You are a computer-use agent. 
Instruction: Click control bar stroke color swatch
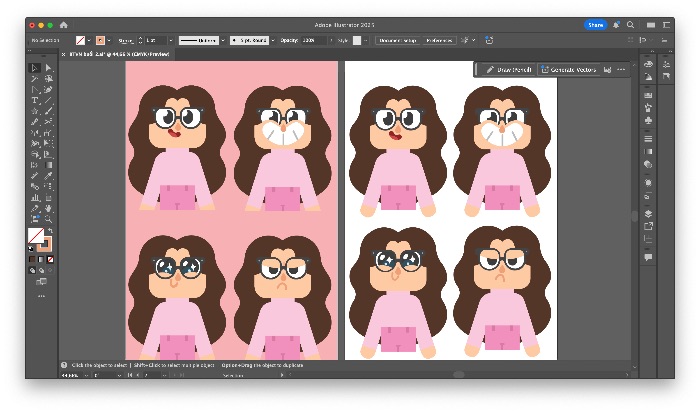(100, 40)
